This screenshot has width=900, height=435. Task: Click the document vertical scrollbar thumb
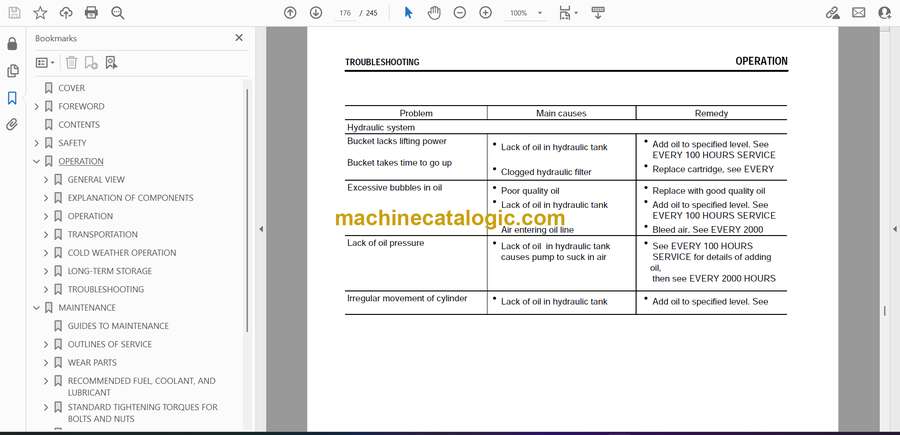(x=884, y=310)
